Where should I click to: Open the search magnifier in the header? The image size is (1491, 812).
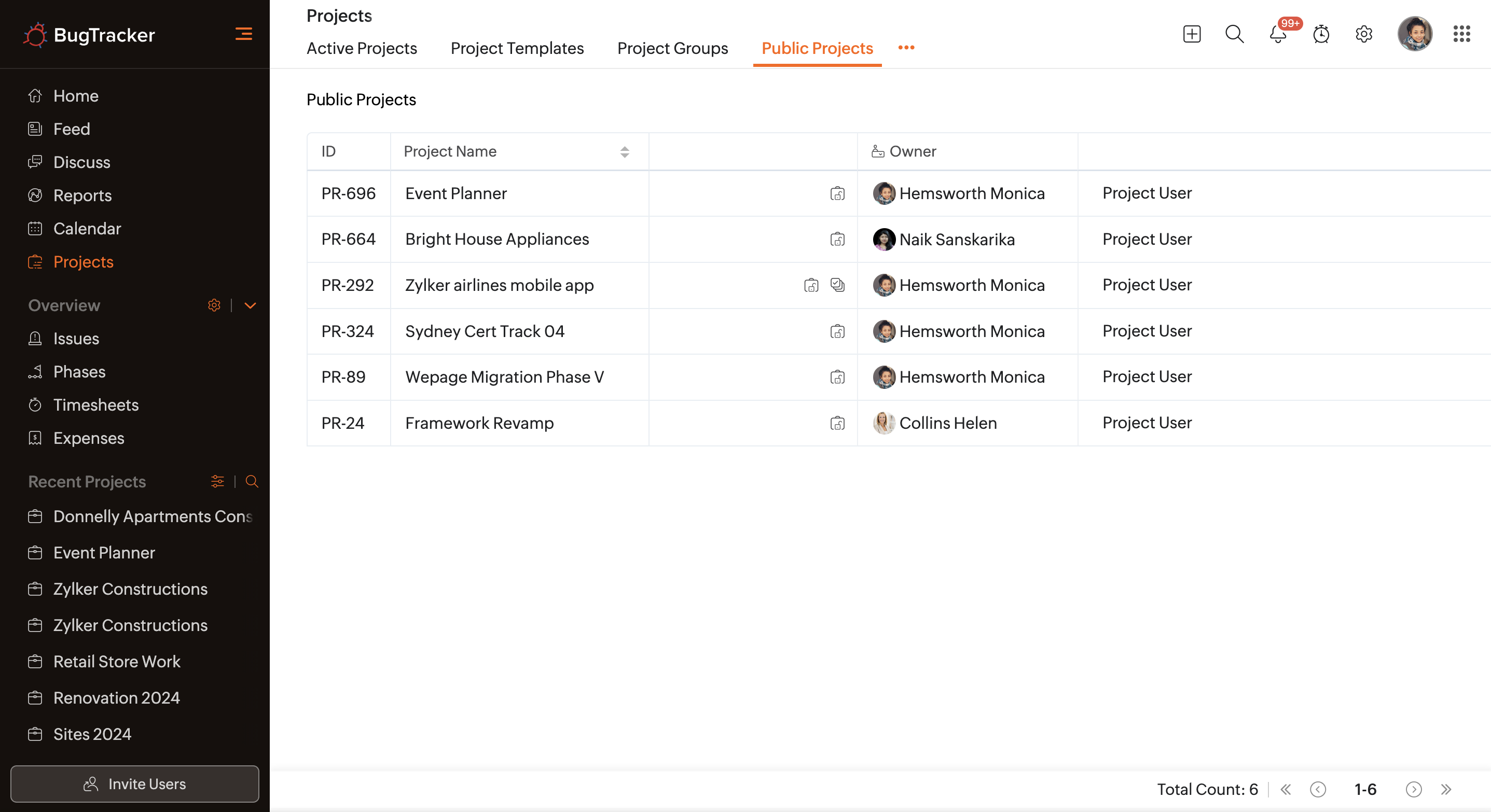click(x=1234, y=34)
